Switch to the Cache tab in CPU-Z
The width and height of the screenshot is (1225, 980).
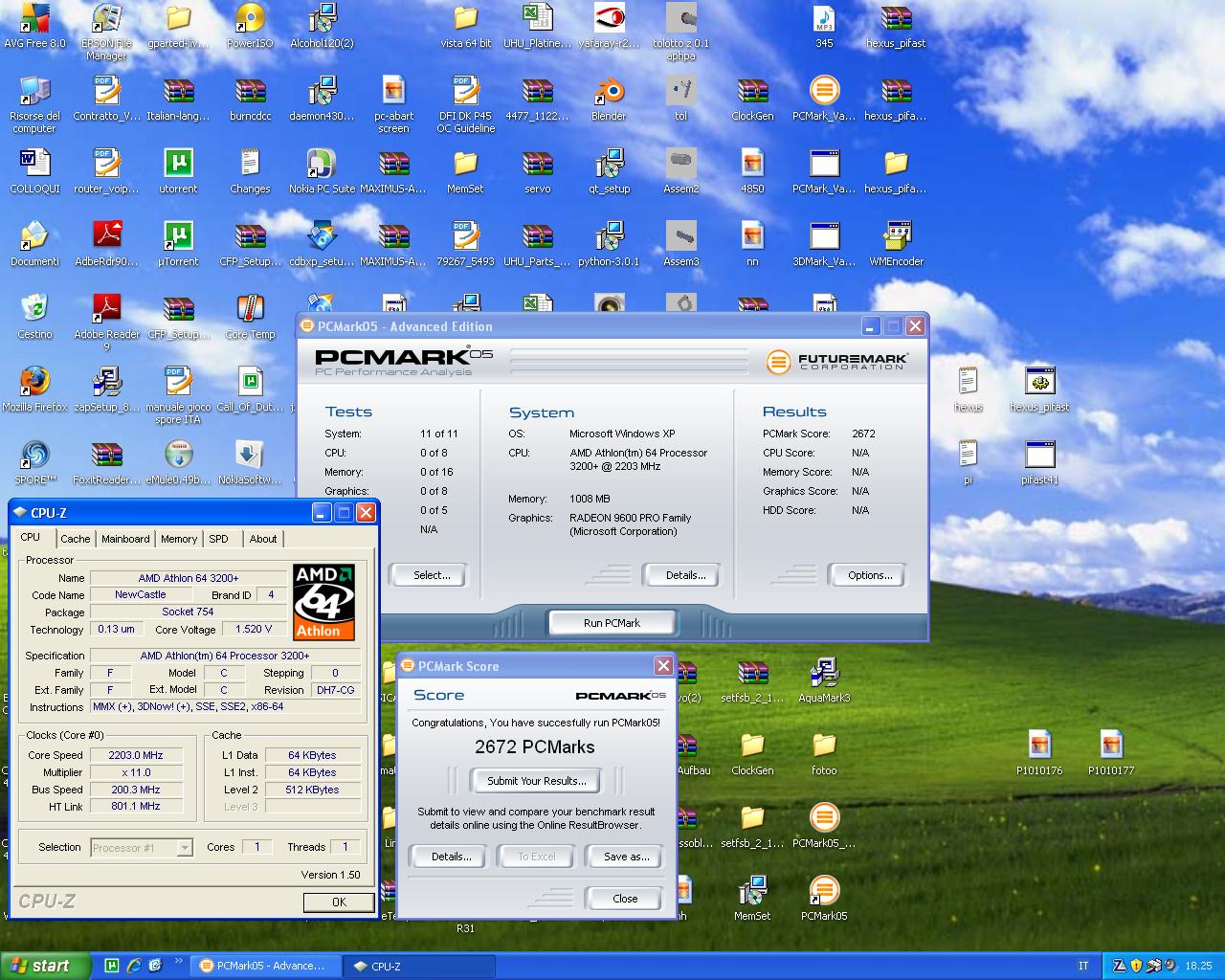[x=75, y=539]
